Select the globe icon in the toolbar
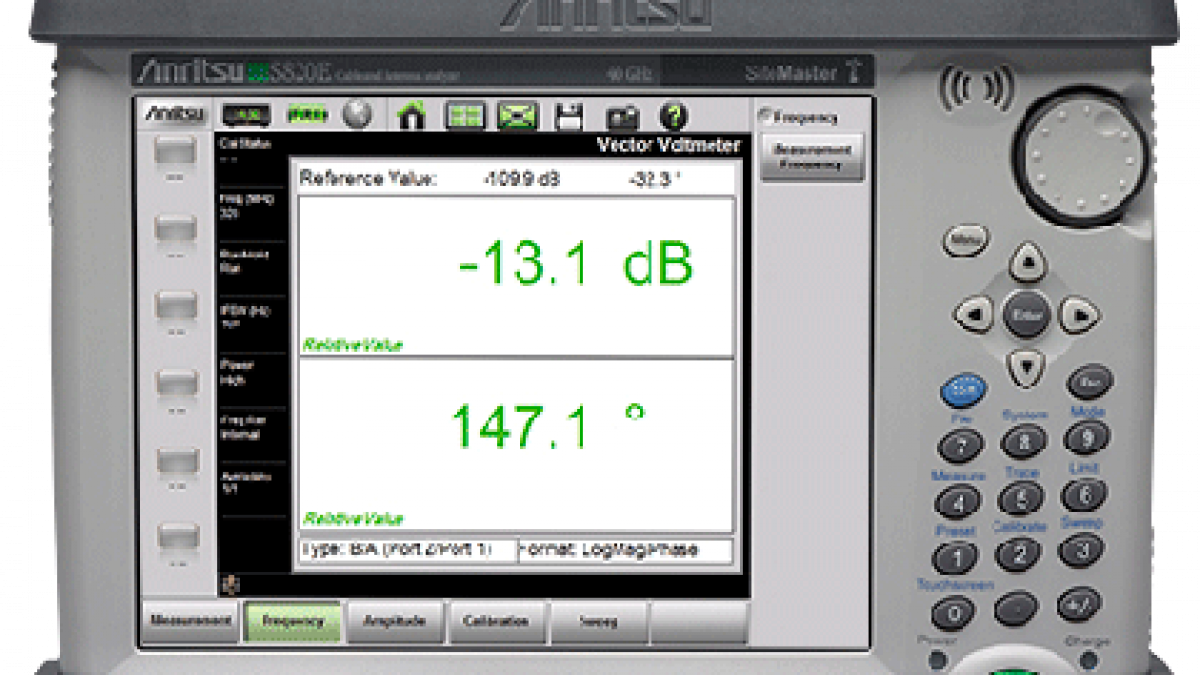This screenshot has height=675, width=1200. [x=357, y=115]
